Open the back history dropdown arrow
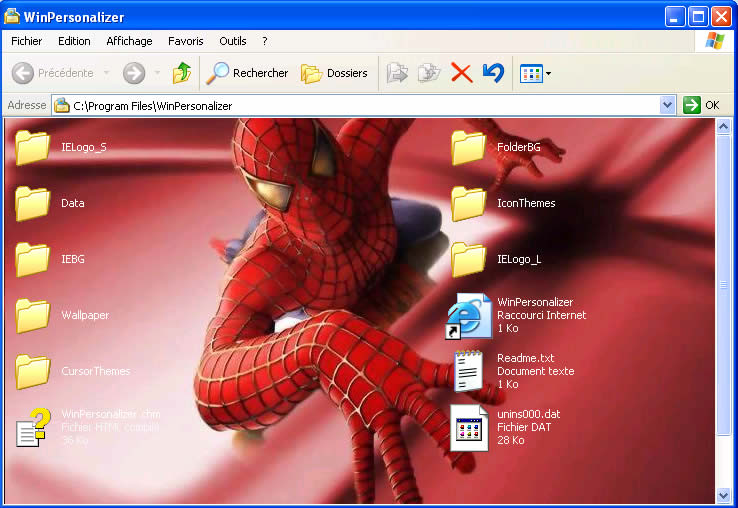The image size is (738, 508). (106, 73)
